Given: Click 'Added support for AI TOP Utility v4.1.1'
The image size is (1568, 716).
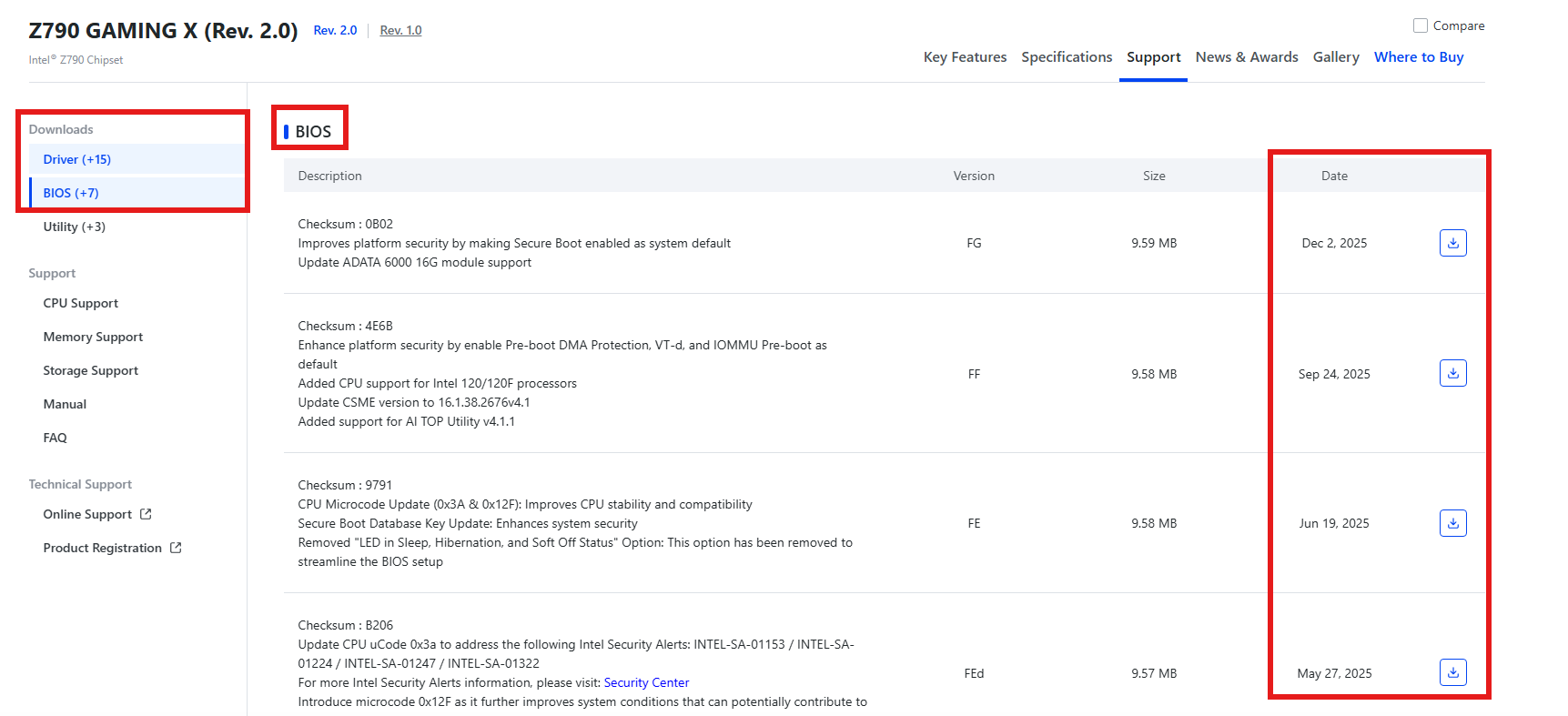Looking at the screenshot, I should 407,421.
